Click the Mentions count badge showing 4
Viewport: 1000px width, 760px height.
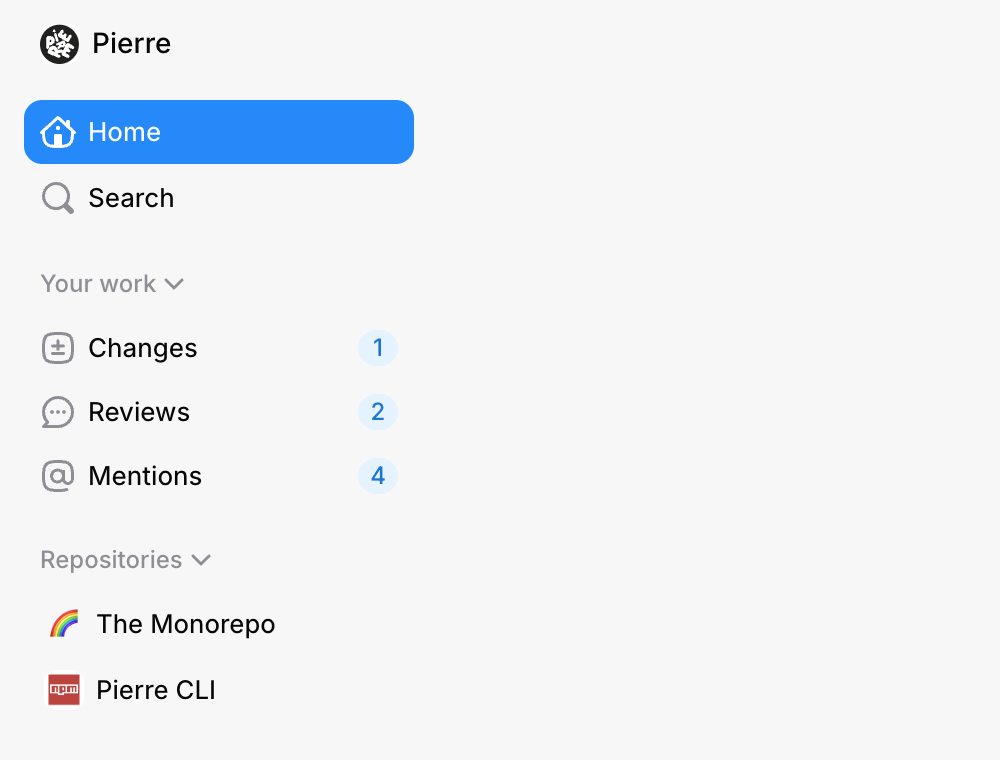coord(378,476)
